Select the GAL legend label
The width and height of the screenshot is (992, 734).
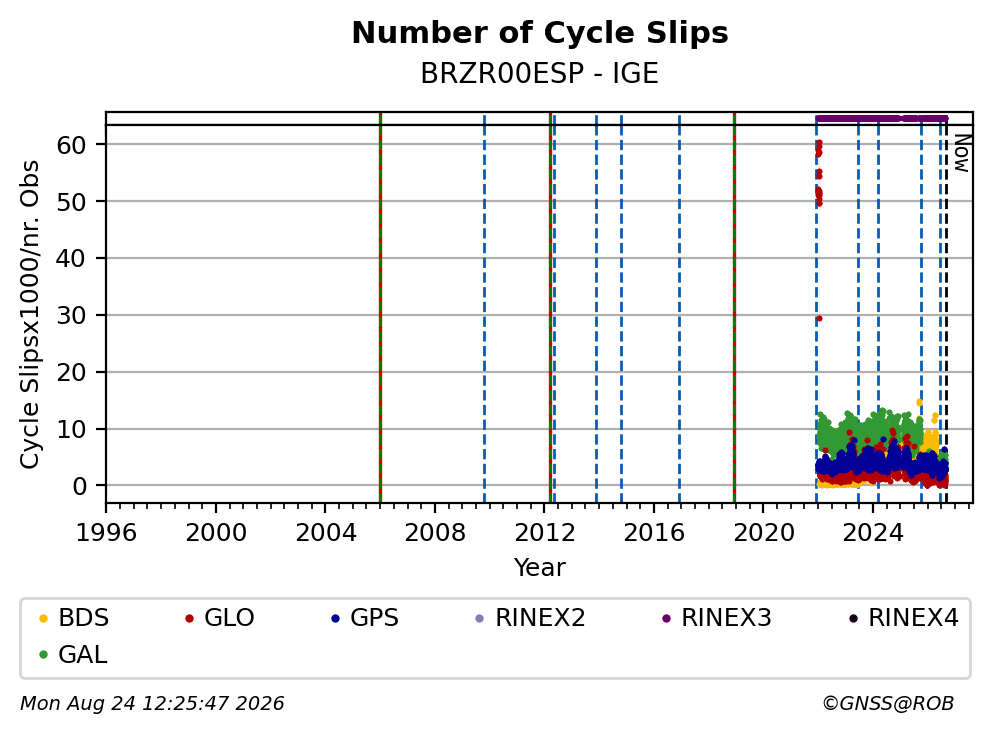click(x=83, y=655)
